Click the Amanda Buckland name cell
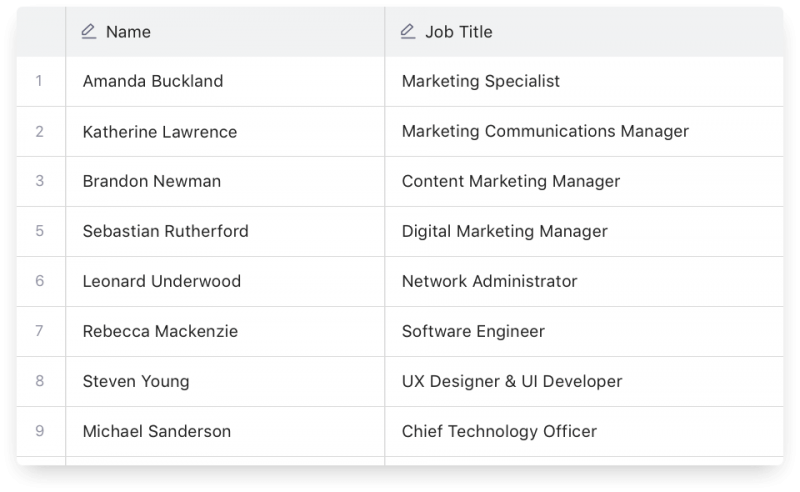This screenshot has width=800, height=492. point(152,81)
